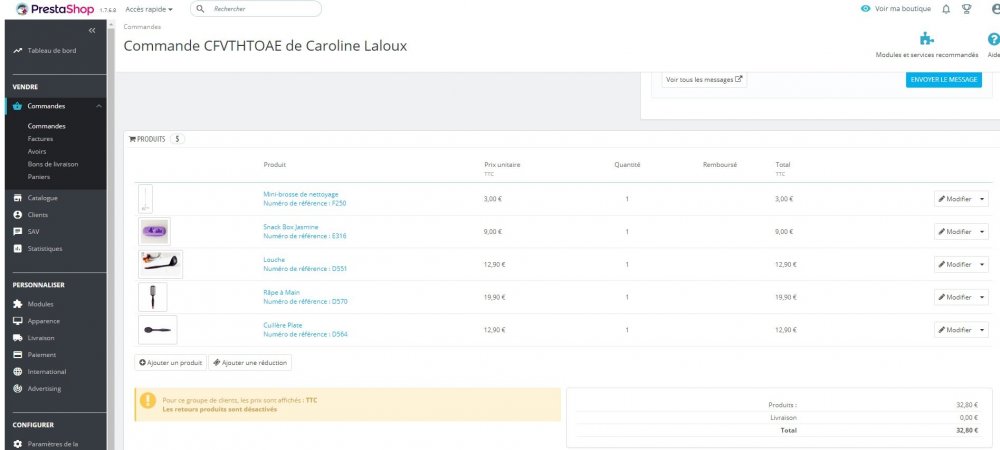Collapse the sidebar with the double chevron
The height and width of the screenshot is (450, 1000).
point(92,30)
